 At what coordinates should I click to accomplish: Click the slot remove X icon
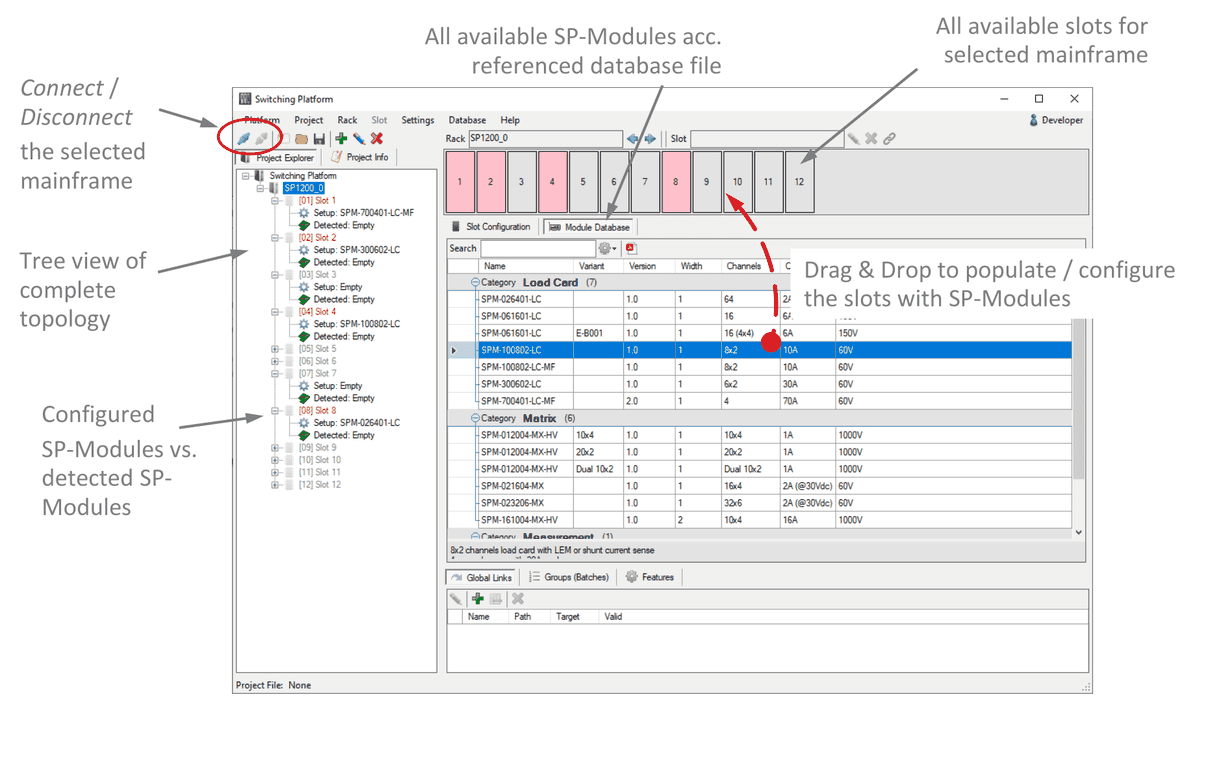(x=871, y=139)
